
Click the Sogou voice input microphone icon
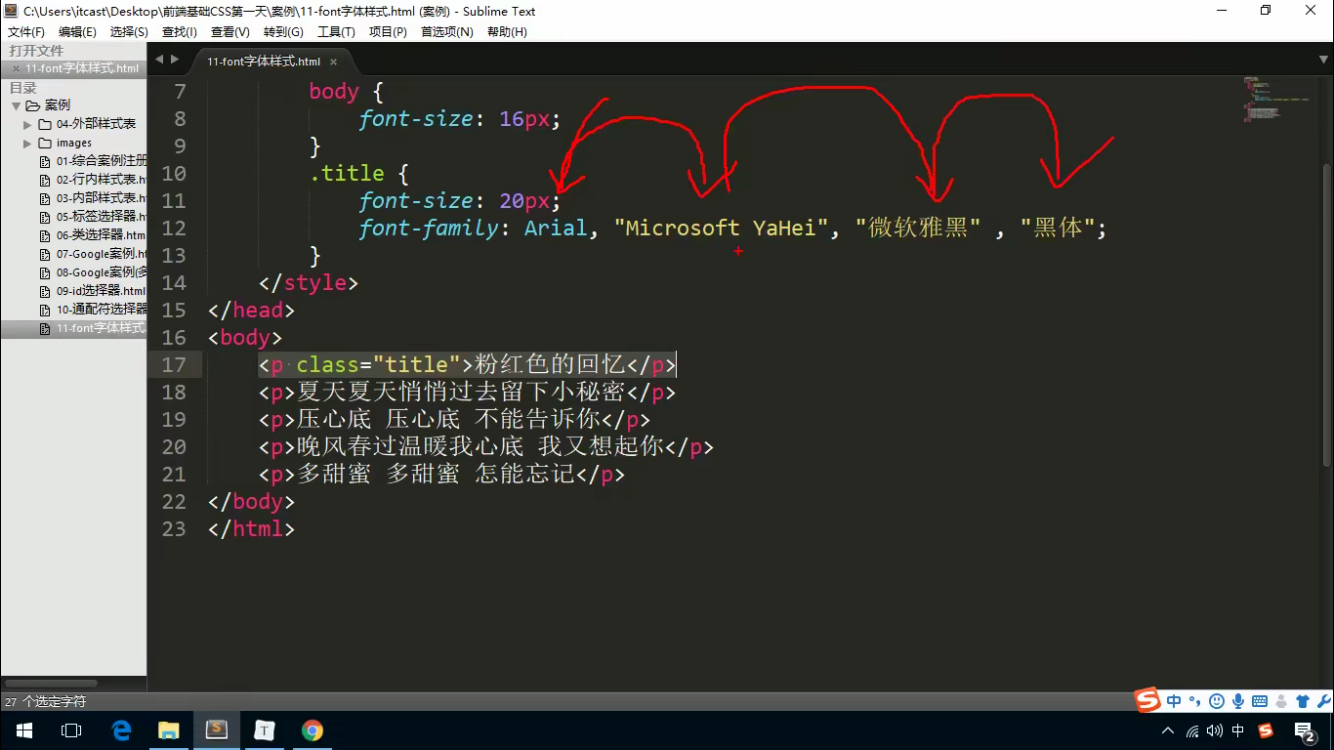[x=1238, y=702]
